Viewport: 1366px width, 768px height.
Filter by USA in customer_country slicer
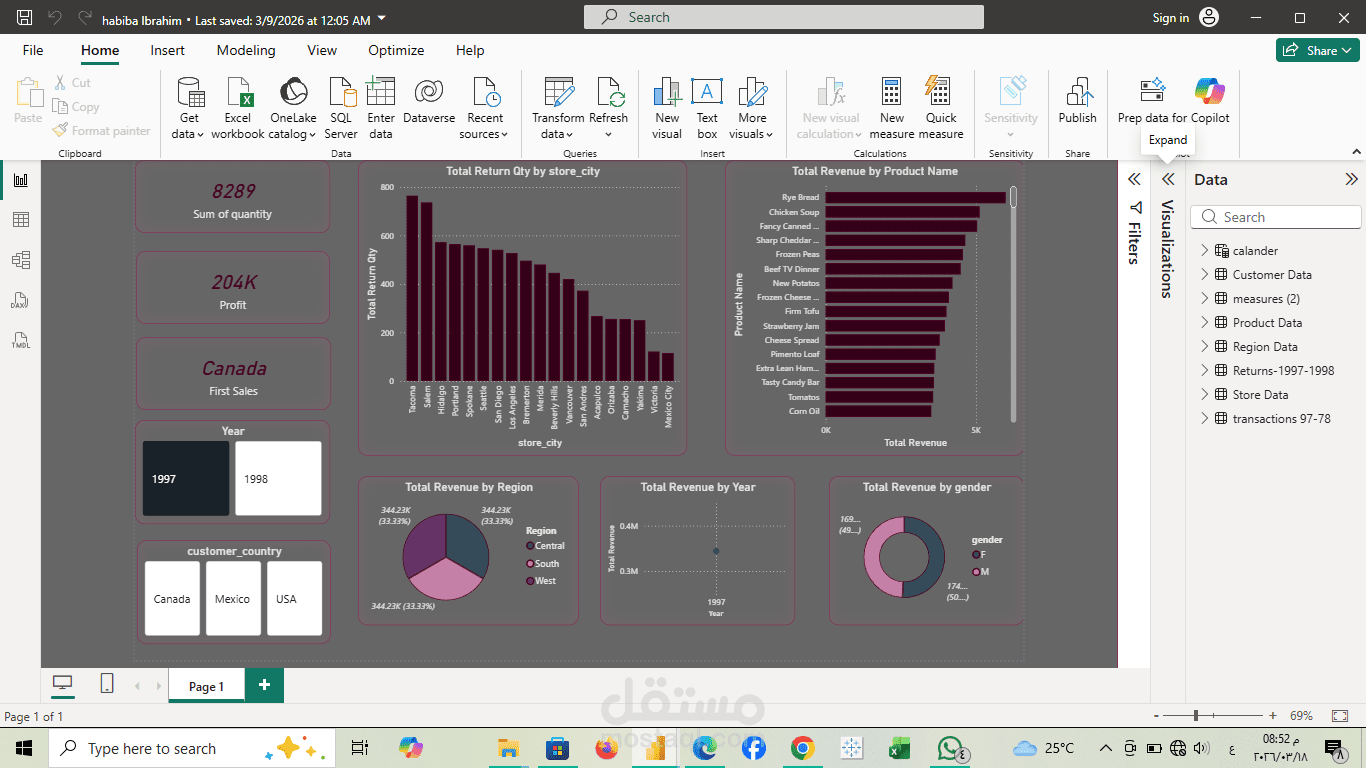[x=294, y=599]
